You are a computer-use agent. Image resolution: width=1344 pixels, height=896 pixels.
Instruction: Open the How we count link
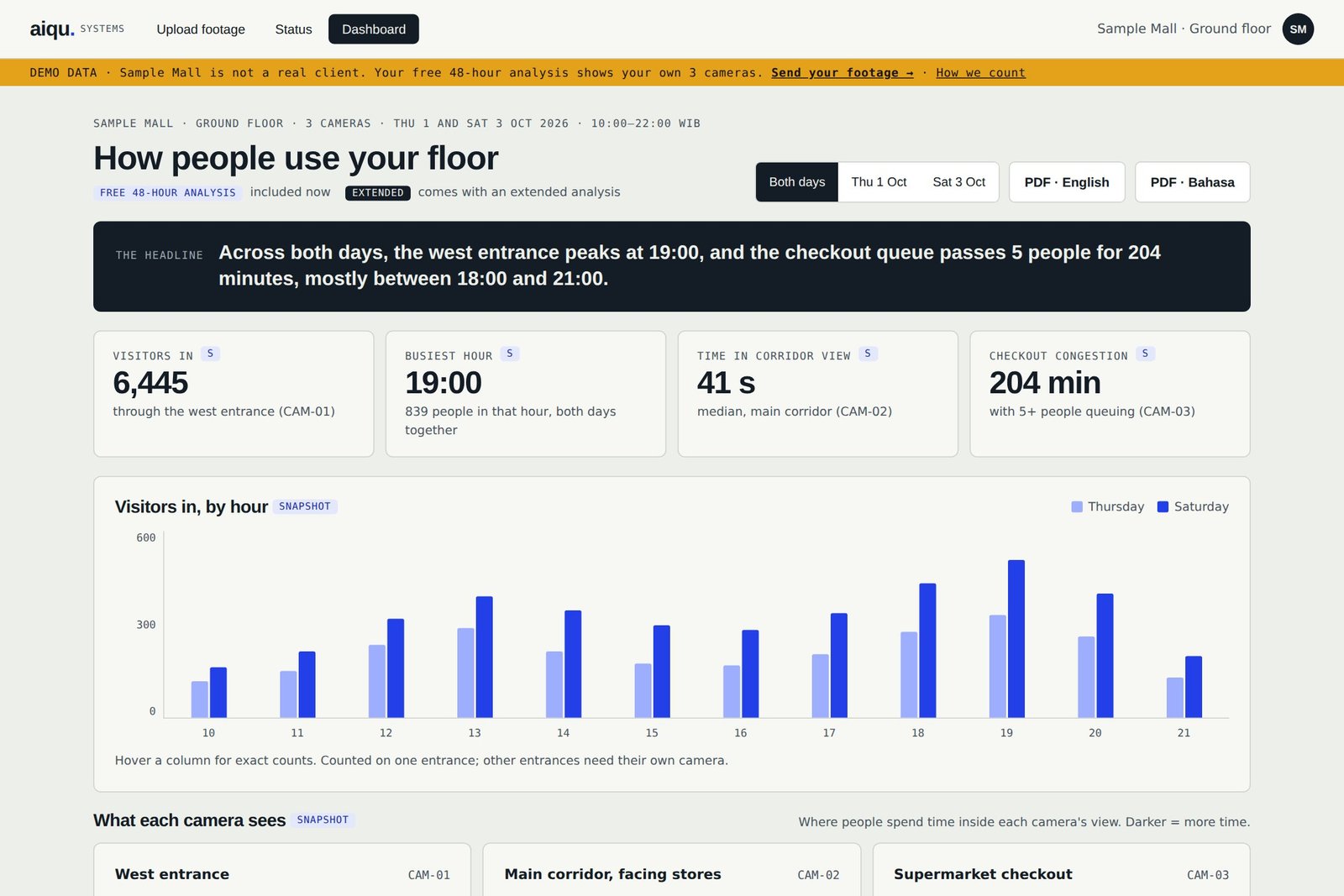click(980, 72)
